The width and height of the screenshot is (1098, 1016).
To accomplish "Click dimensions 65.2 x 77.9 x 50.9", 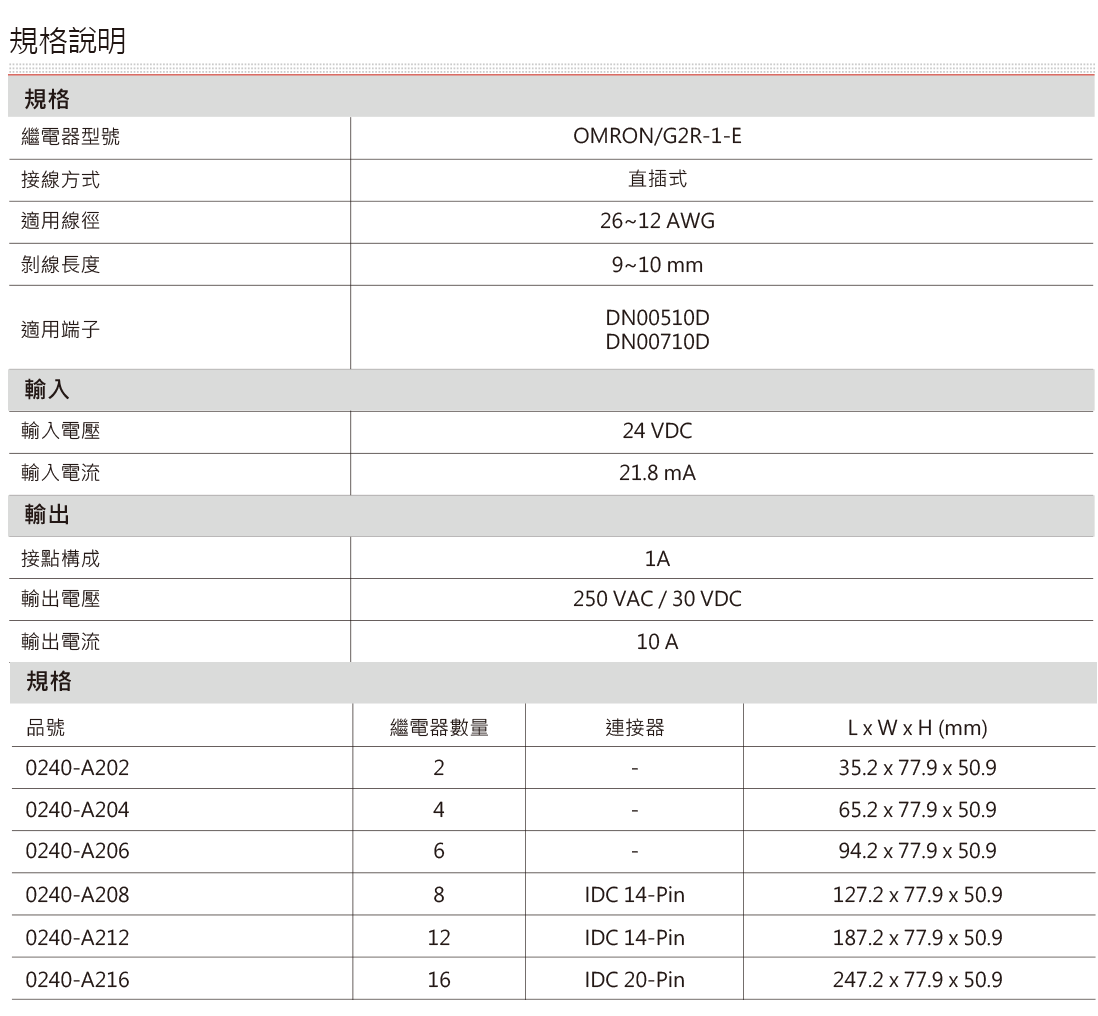I will click(917, 809).
